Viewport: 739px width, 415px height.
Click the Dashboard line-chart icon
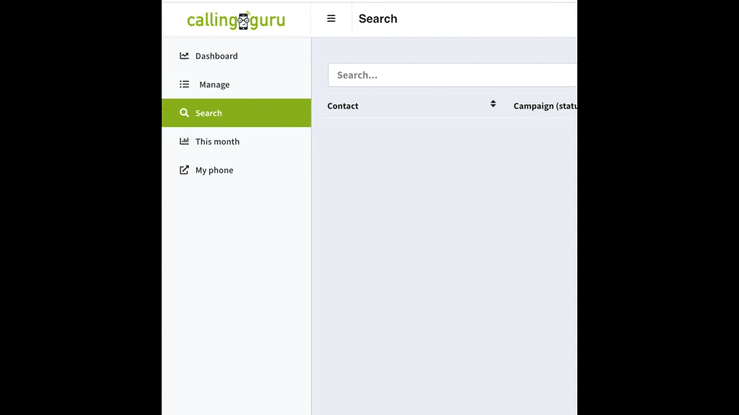(x=184, y=56)
